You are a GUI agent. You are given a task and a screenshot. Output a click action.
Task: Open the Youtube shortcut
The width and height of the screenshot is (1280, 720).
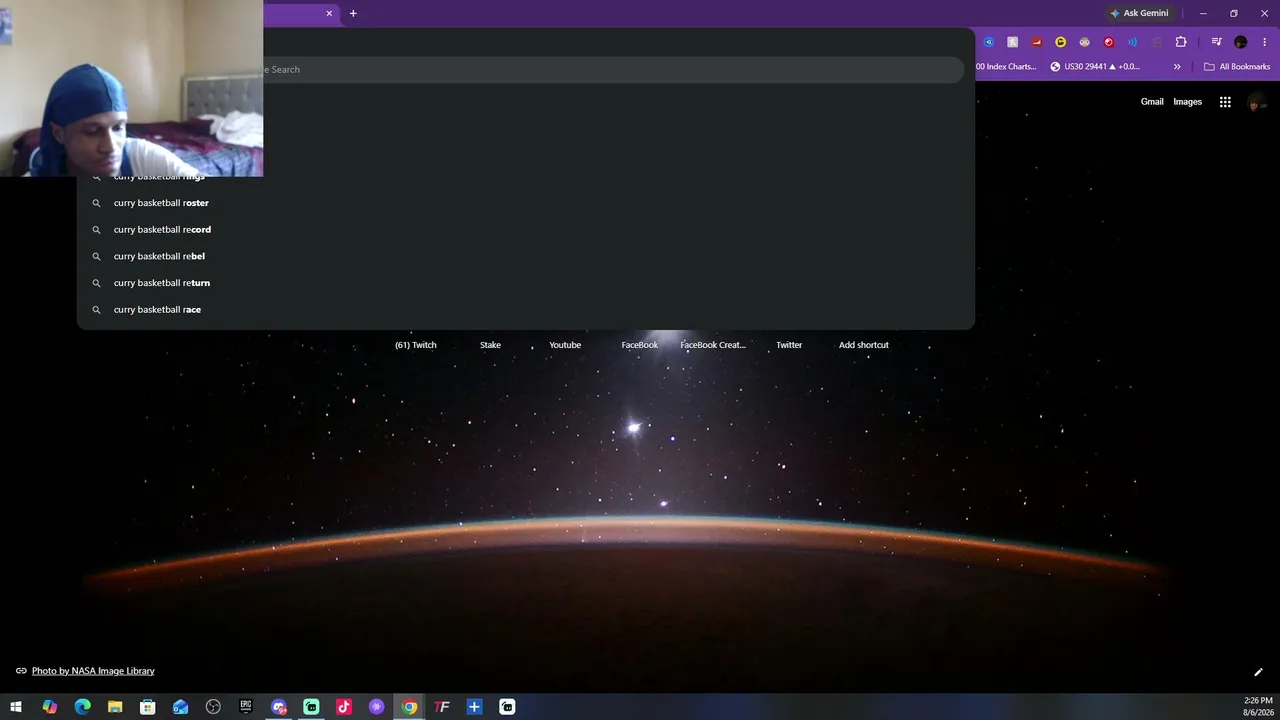click(565, 345)
